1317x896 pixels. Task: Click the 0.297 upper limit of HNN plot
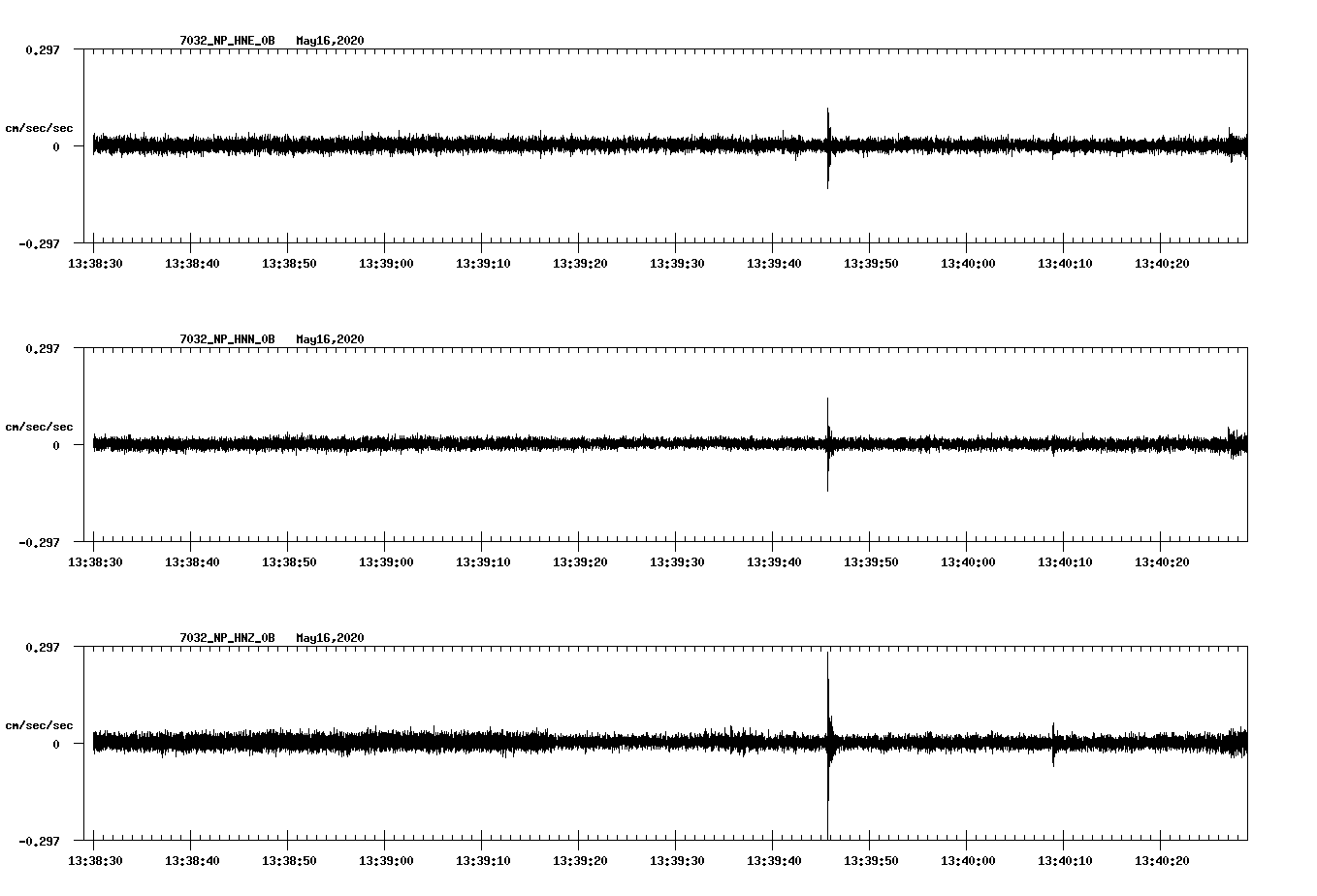click(42, 348)
